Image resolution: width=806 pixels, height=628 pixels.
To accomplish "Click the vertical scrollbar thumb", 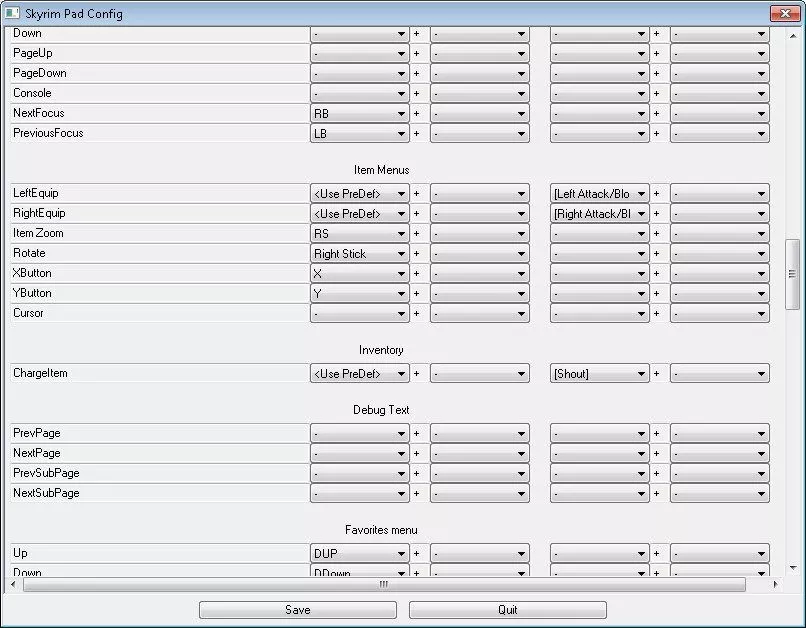I will 792,274.
